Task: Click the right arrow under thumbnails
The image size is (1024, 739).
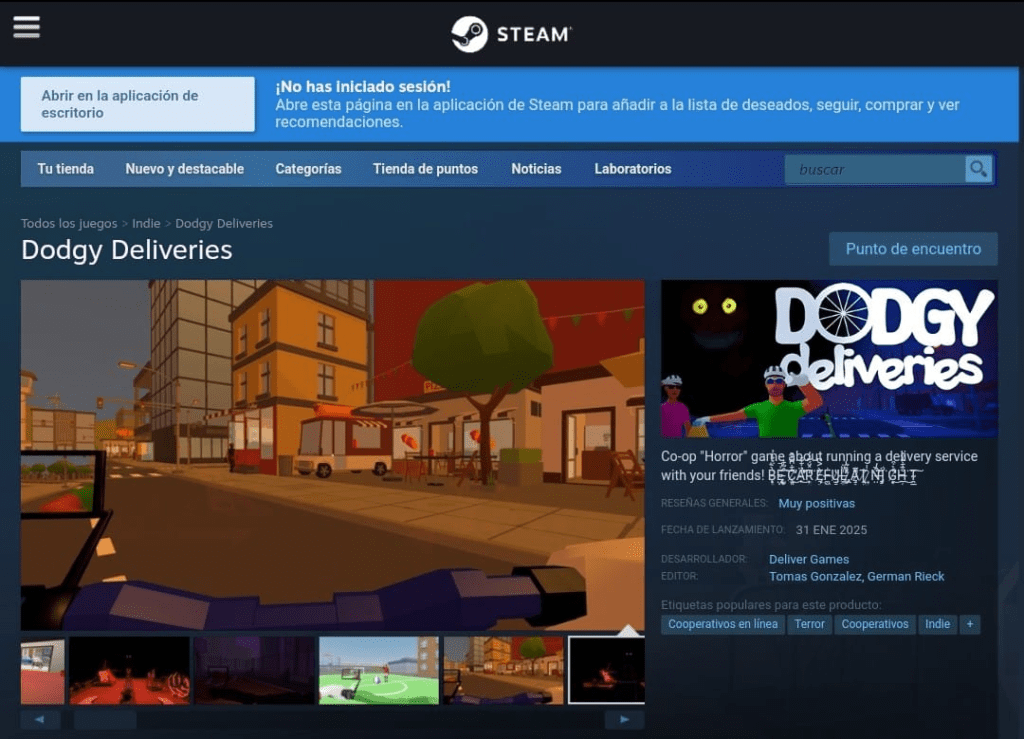Action: tap(624, 719)
